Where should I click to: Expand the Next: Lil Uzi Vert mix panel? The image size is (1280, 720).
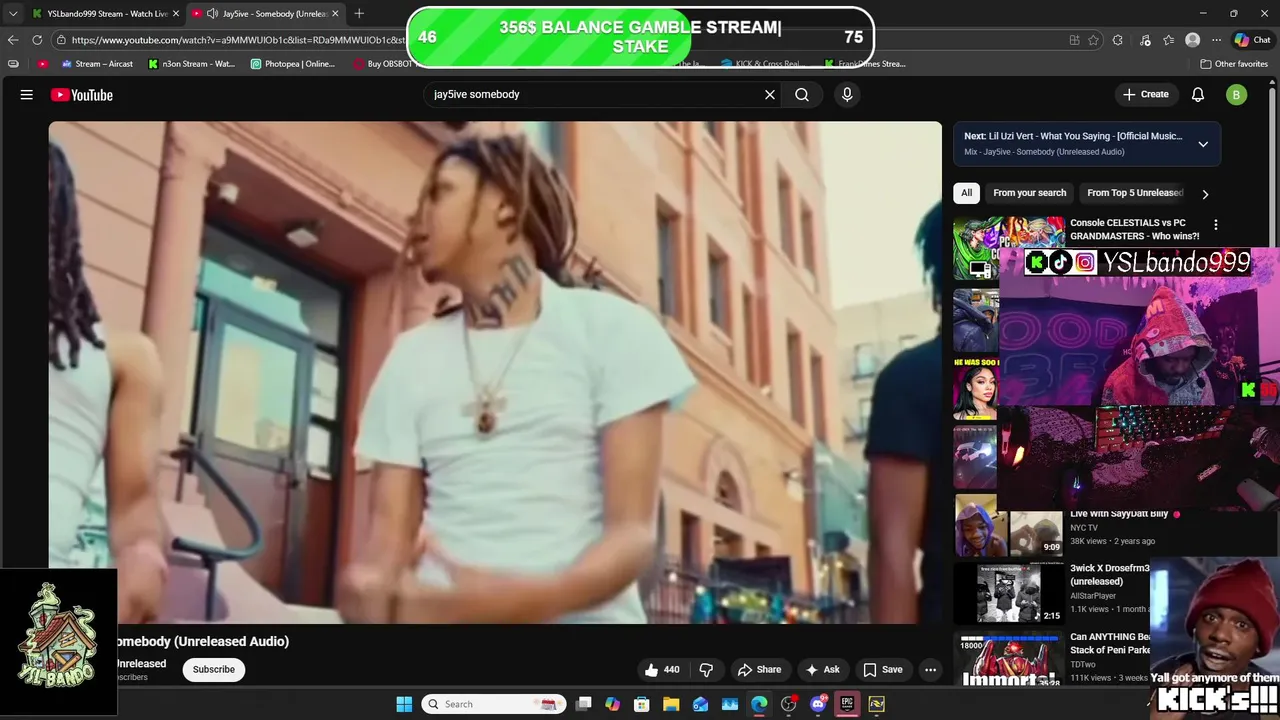click(1203, 144)
